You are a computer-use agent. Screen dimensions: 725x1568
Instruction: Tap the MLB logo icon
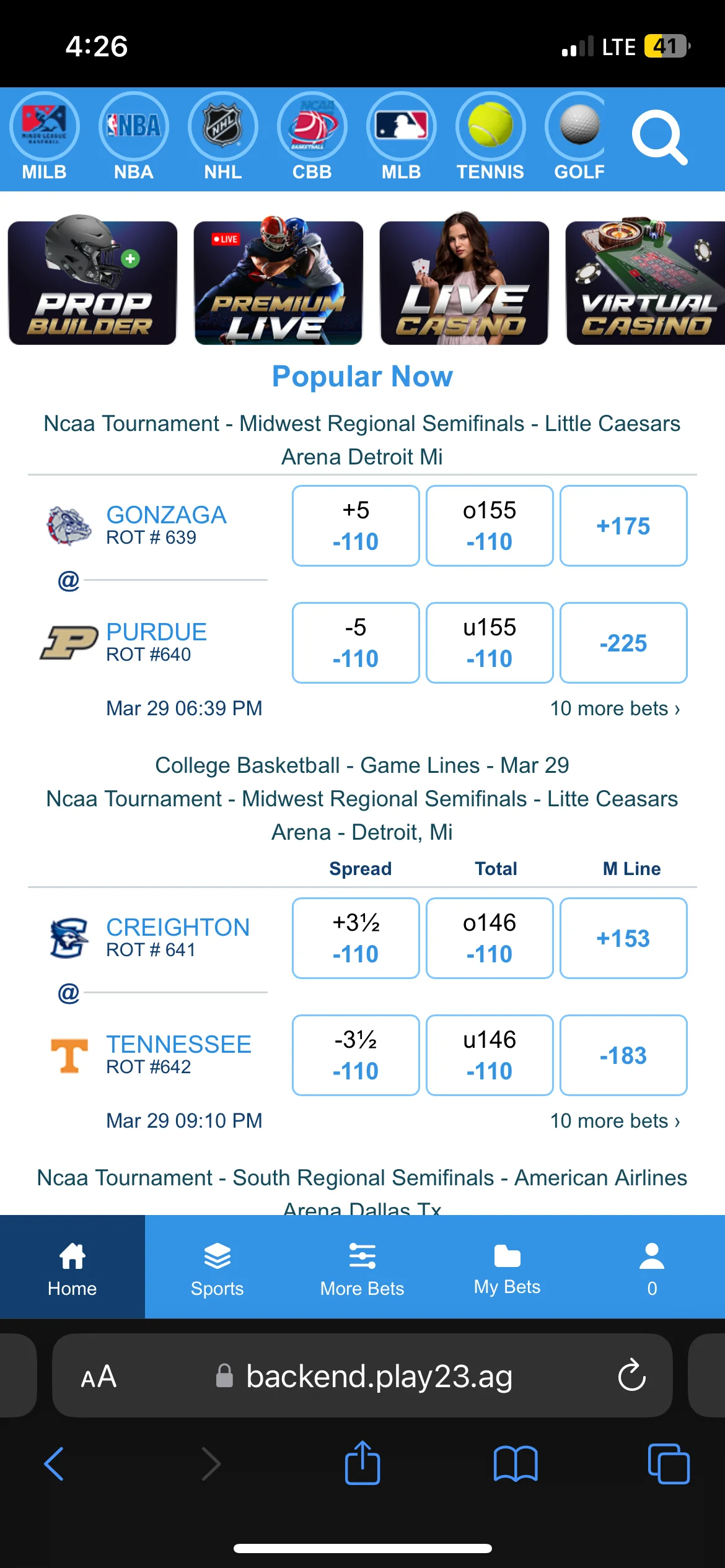pyautogui.click(x=401, y=127)
